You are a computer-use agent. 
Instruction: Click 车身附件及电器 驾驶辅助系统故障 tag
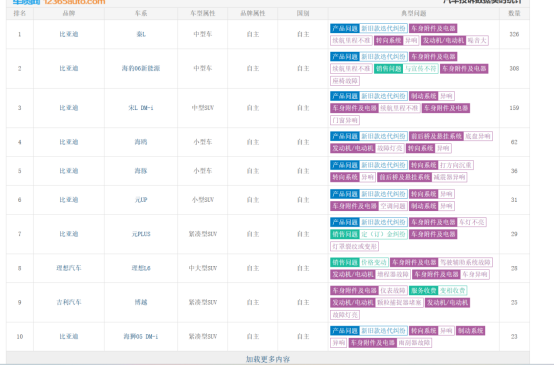coord(441,262)
